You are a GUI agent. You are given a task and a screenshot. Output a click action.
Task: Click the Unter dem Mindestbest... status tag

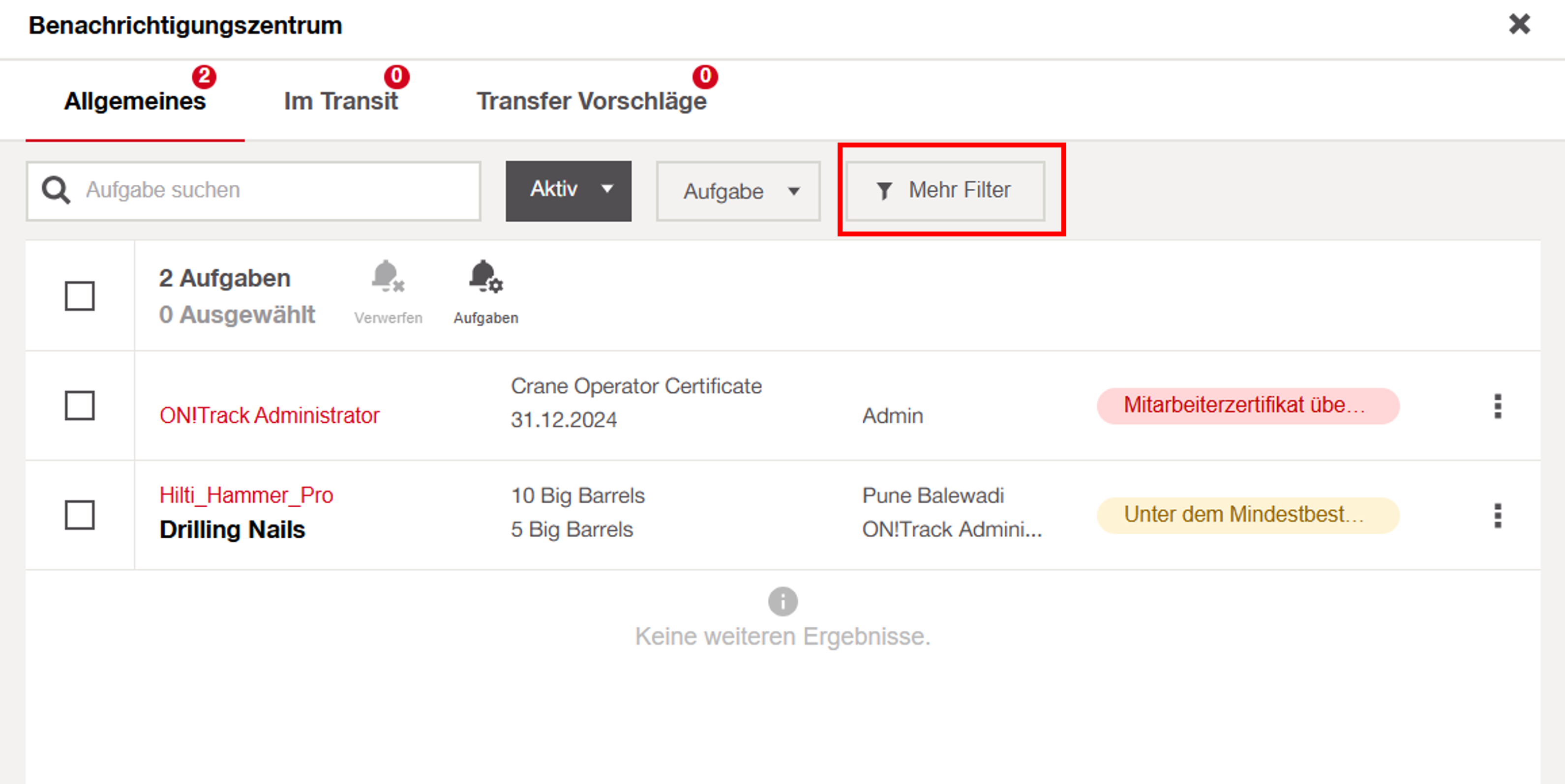tap(1247, 515)
